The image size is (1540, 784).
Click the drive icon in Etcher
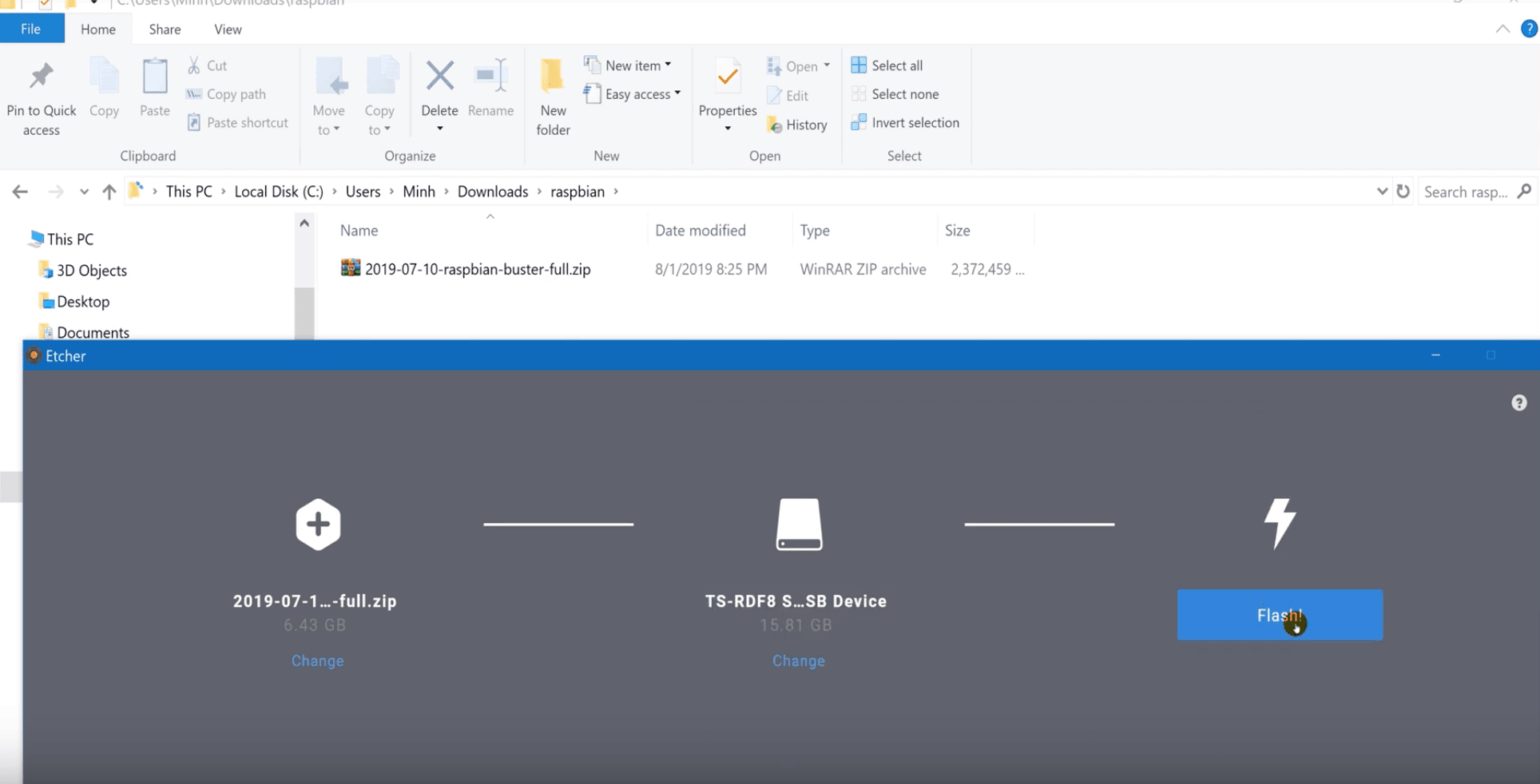[x=799, y=525]
